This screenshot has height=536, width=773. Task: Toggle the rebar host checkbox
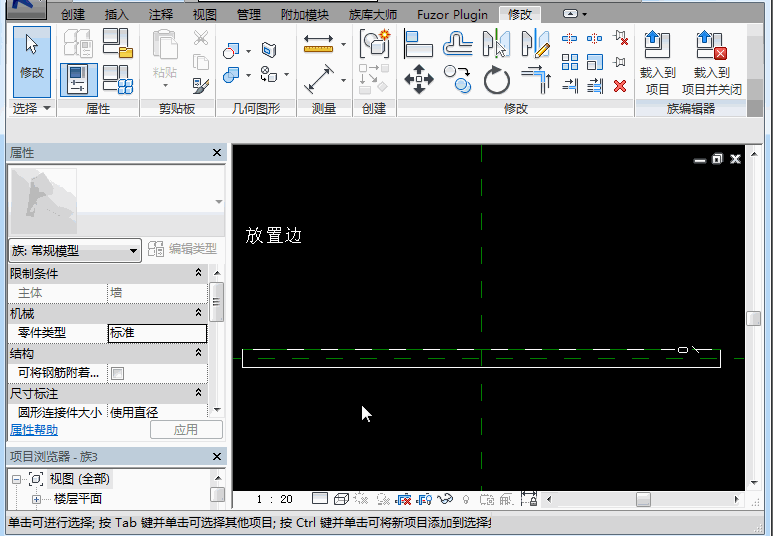tap(117, 373)
